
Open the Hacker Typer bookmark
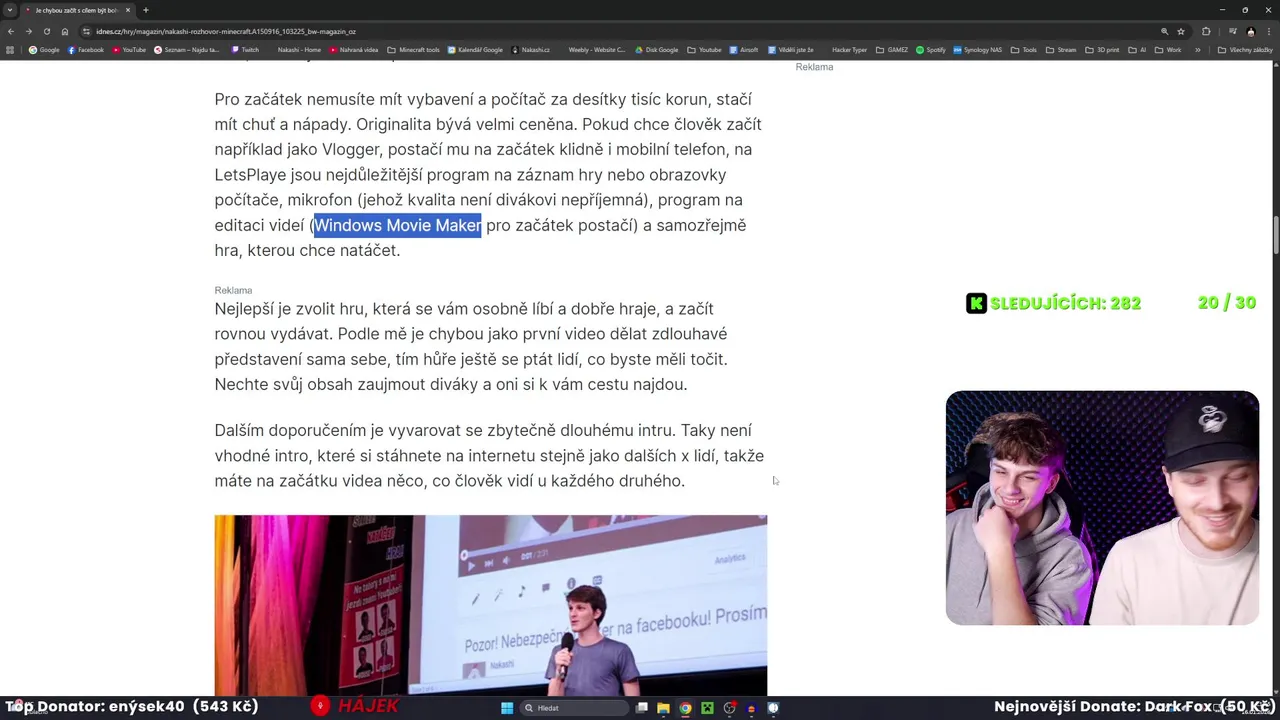(849, 50)
